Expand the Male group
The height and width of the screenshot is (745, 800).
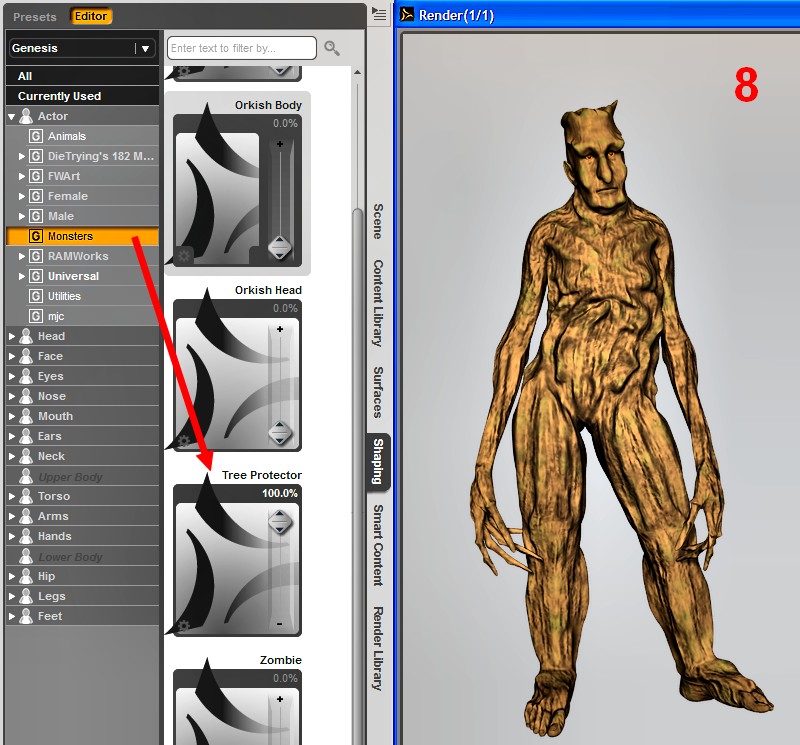point(21,216)
